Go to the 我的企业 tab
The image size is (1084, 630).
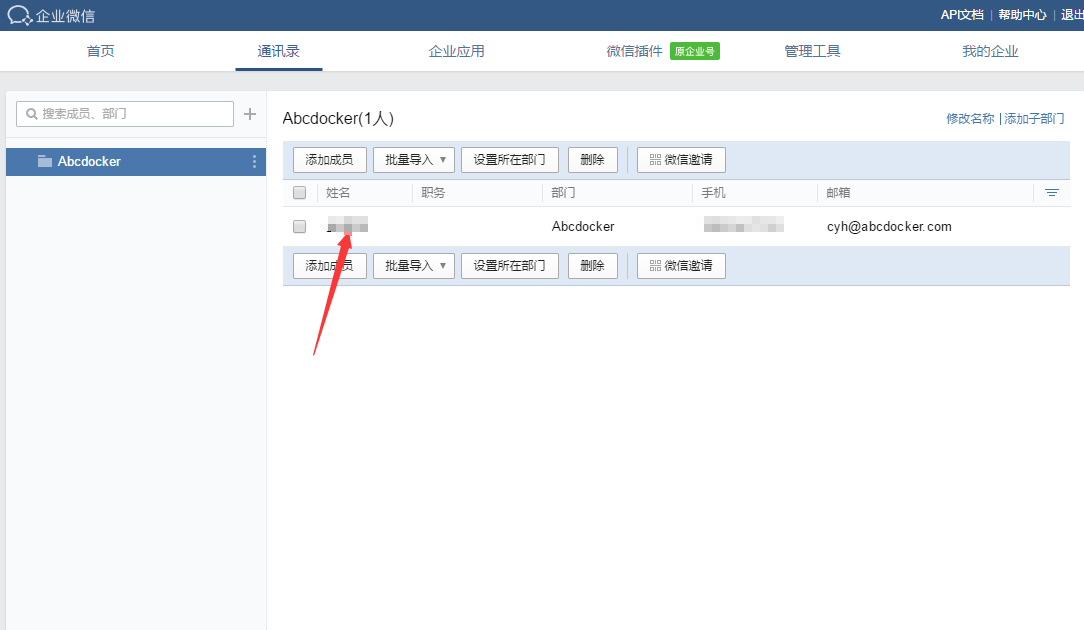[990, 51]
